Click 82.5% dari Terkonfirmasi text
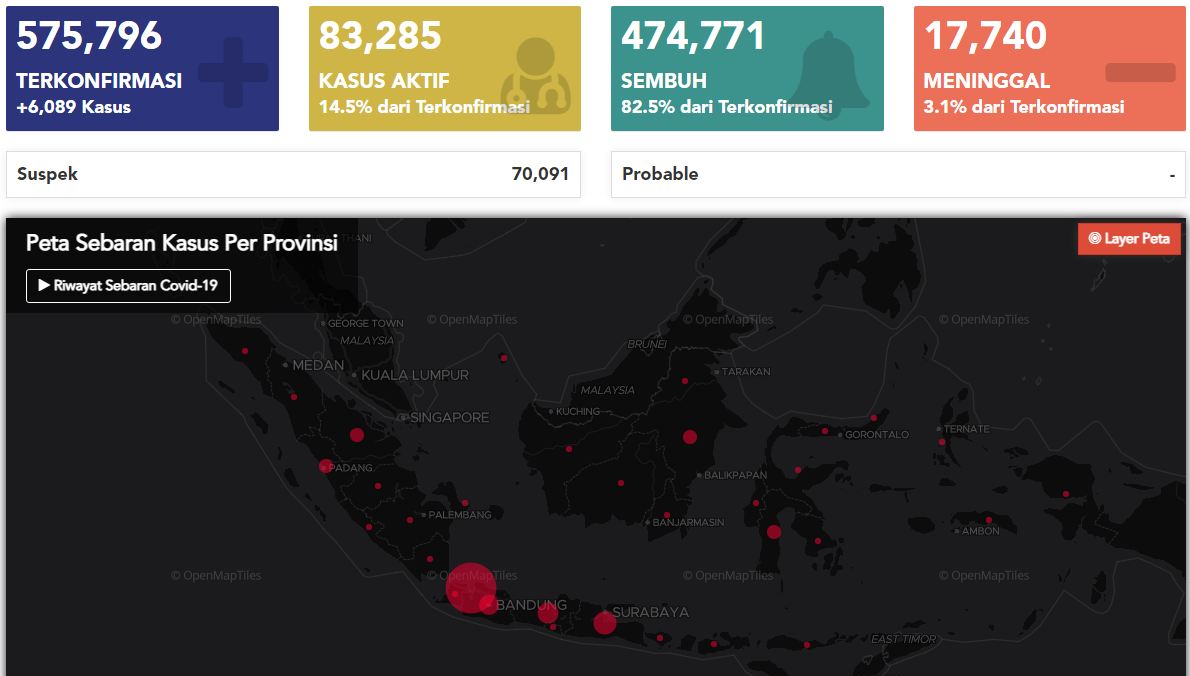Viewport: 1190px width, 676px height. coord(726,107)
